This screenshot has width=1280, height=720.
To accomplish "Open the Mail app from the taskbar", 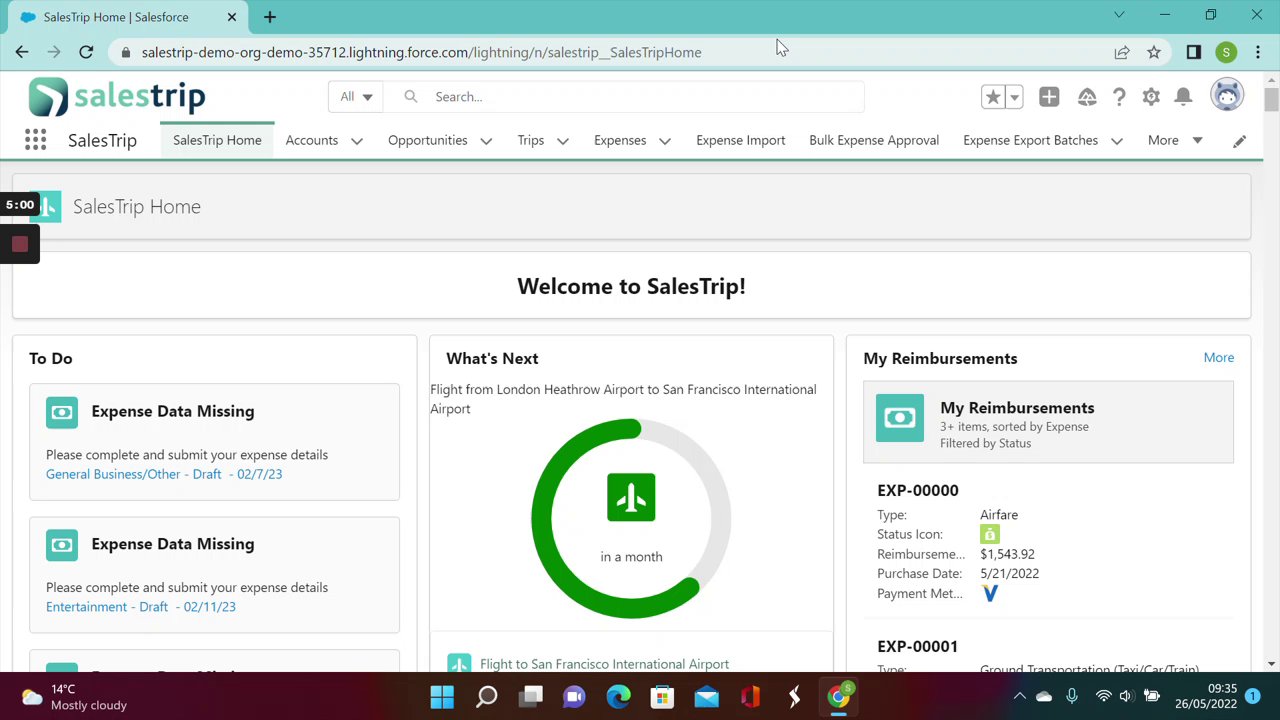I will pyautogui.click(x=706, y=696).
